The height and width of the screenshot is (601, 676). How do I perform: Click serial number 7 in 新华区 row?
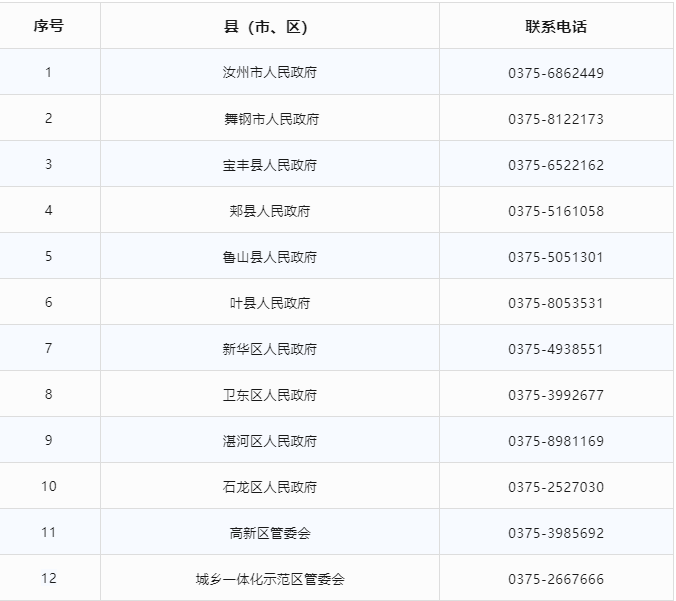pyautogui.click(x=49, y=348)
